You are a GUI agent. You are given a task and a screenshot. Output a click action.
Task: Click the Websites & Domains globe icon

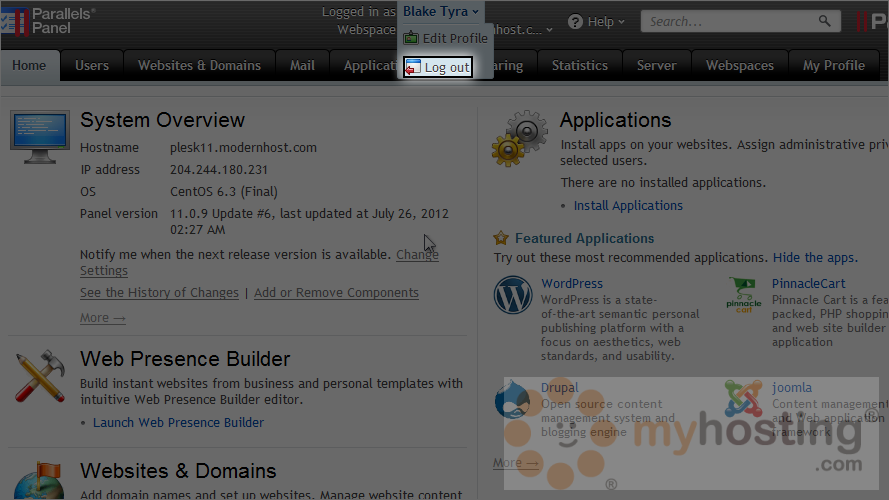point(40,481)
